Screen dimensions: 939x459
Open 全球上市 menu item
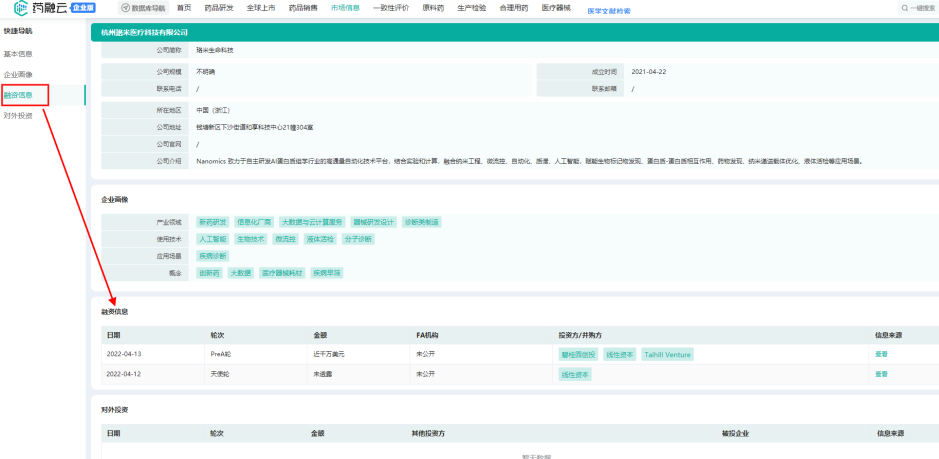pyautogui.click(x=261, y=8)
